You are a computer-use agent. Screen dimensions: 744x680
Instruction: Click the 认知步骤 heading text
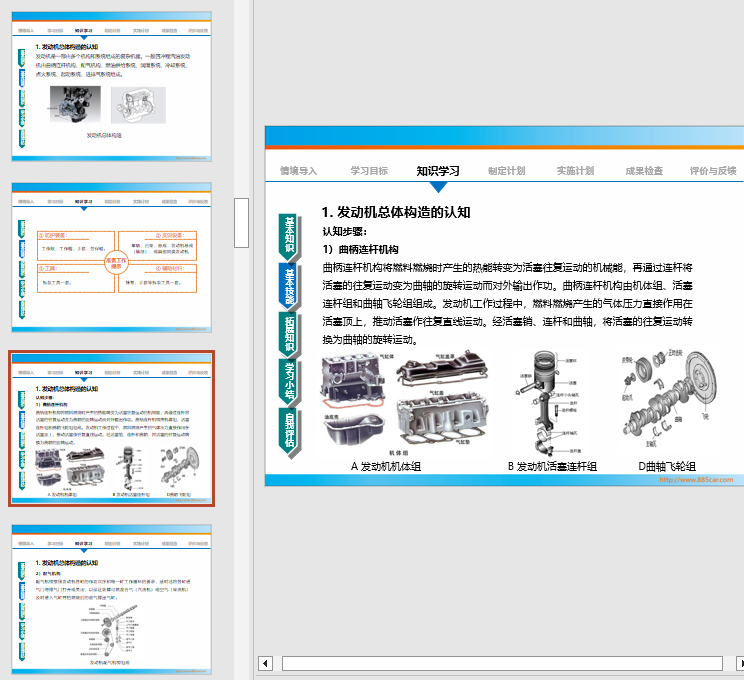344,232
